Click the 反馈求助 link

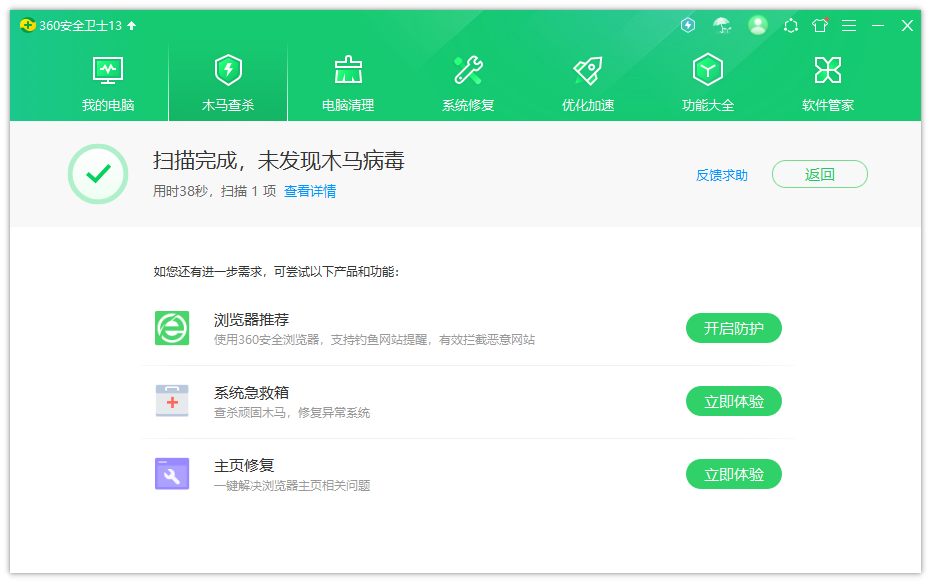click(x=722, y=175)
